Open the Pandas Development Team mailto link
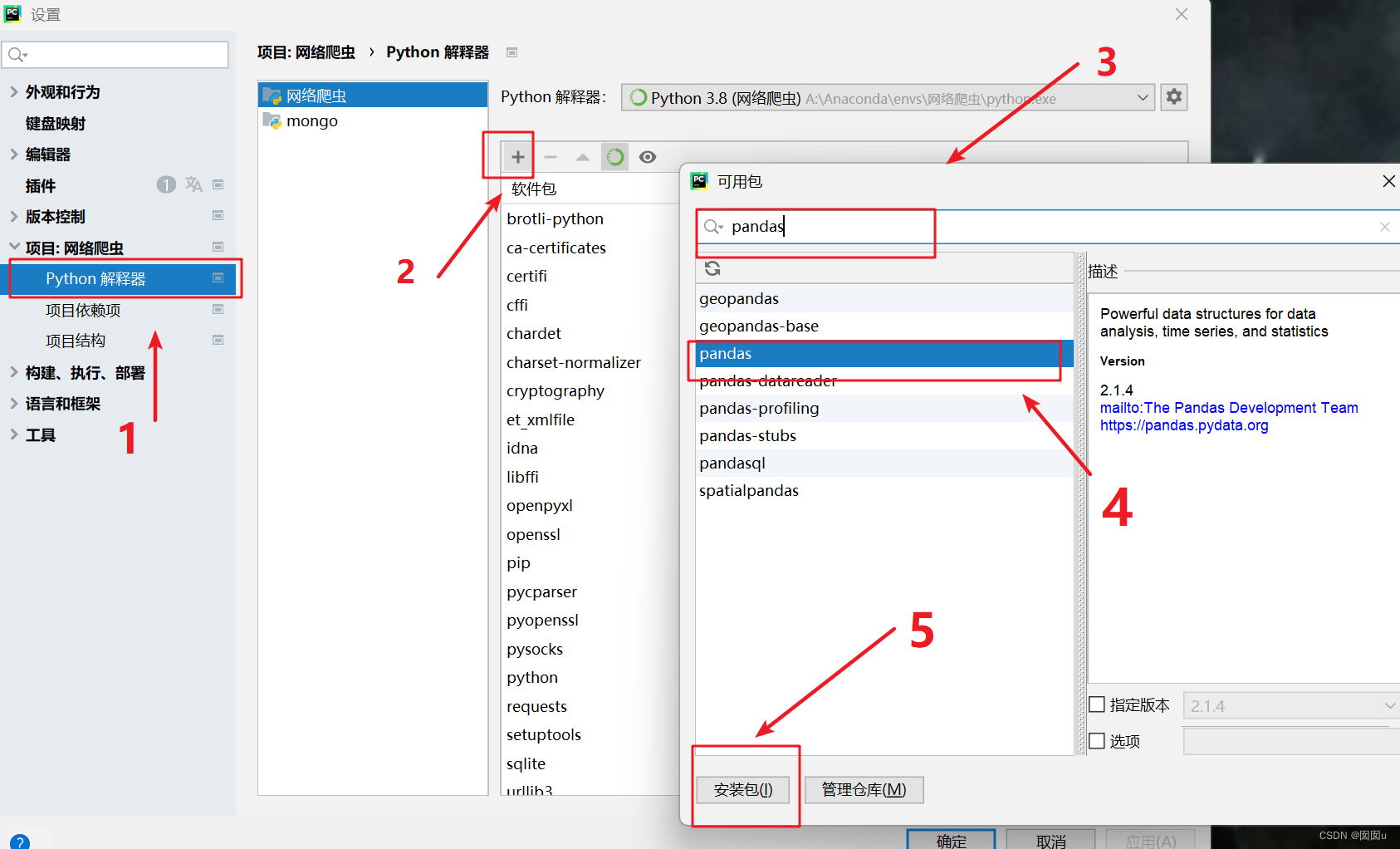This screenshot has width=1400, height=849. (1229, 408)
